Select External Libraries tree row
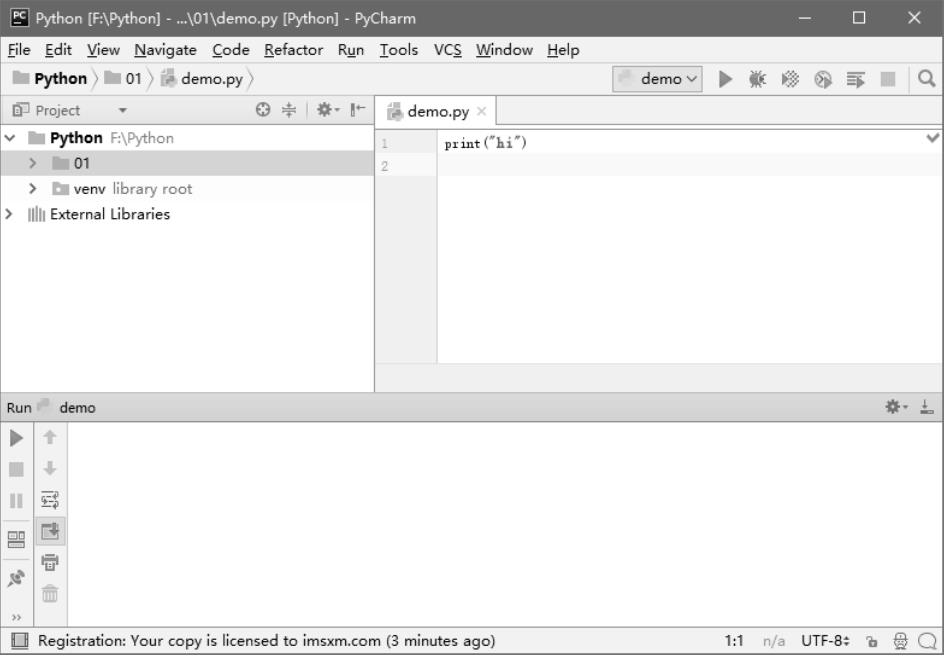This screenshot has height=656, width=945. (187, 214)
